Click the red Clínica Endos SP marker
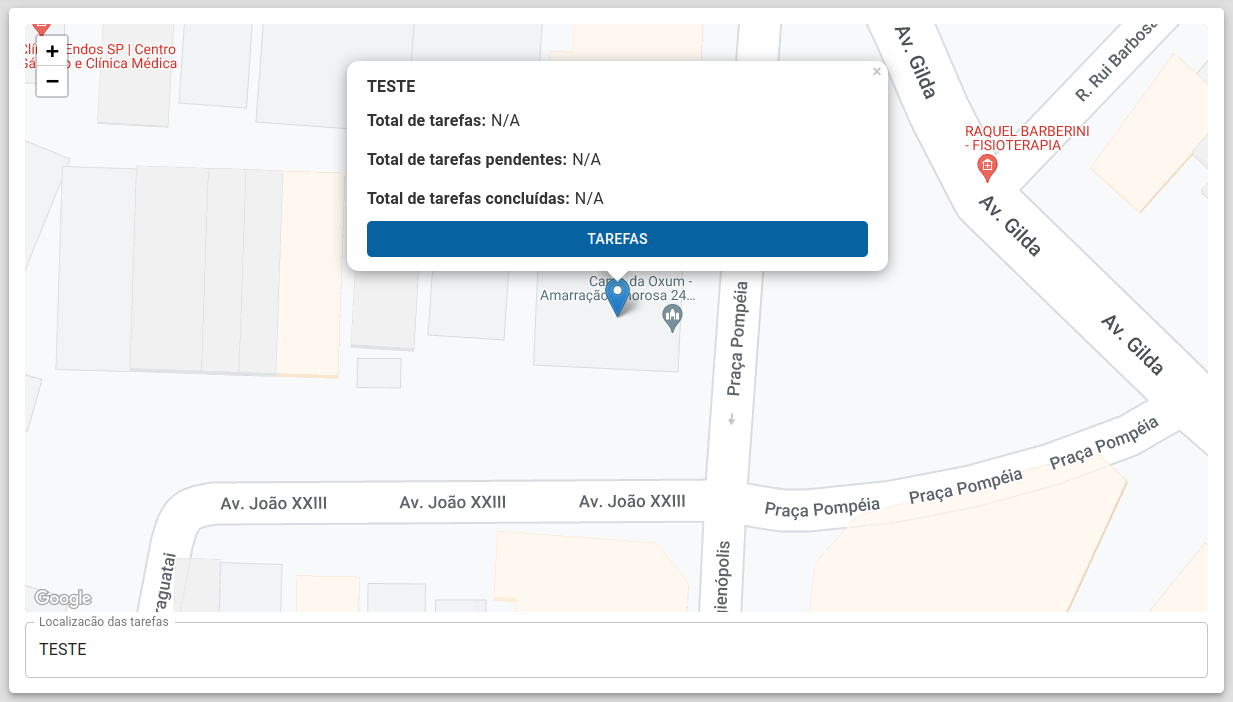 tap(41, 28)
